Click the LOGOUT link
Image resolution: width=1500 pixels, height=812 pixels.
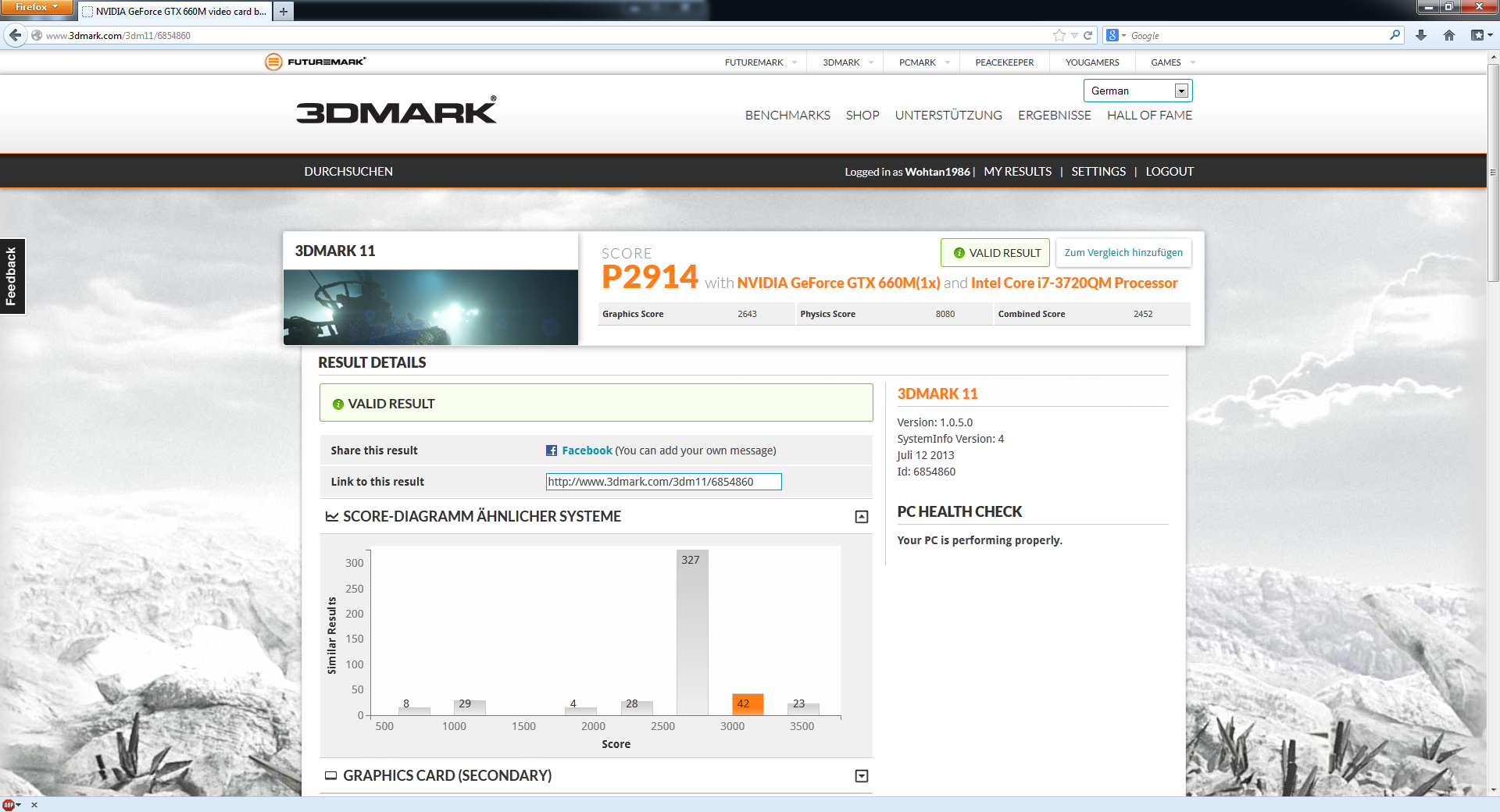point(1170,172)
